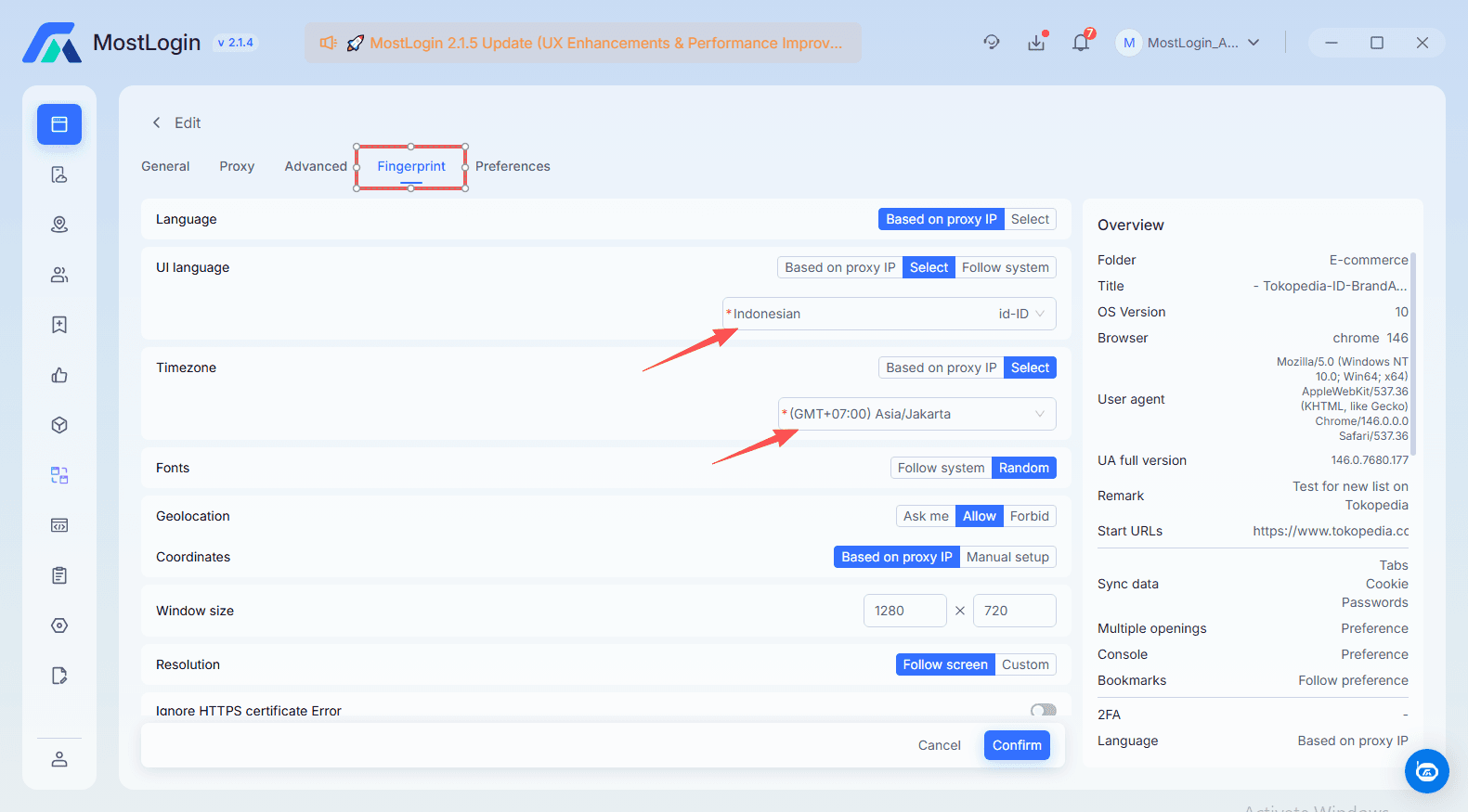Open the browser profiles sidebar icon
Screen dimensions: 1468x812
click(59, 124)
